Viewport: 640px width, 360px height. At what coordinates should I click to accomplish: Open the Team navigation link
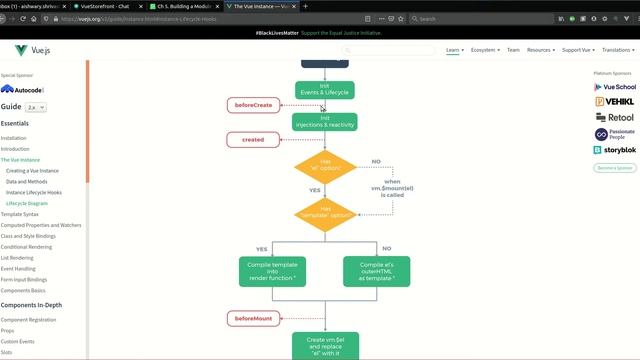coord(513,50)
